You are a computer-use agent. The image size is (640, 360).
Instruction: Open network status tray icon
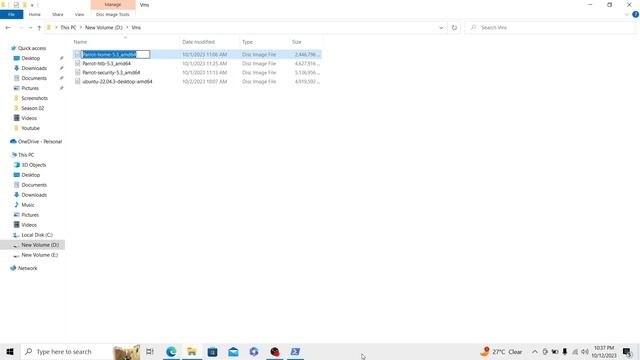575,351
